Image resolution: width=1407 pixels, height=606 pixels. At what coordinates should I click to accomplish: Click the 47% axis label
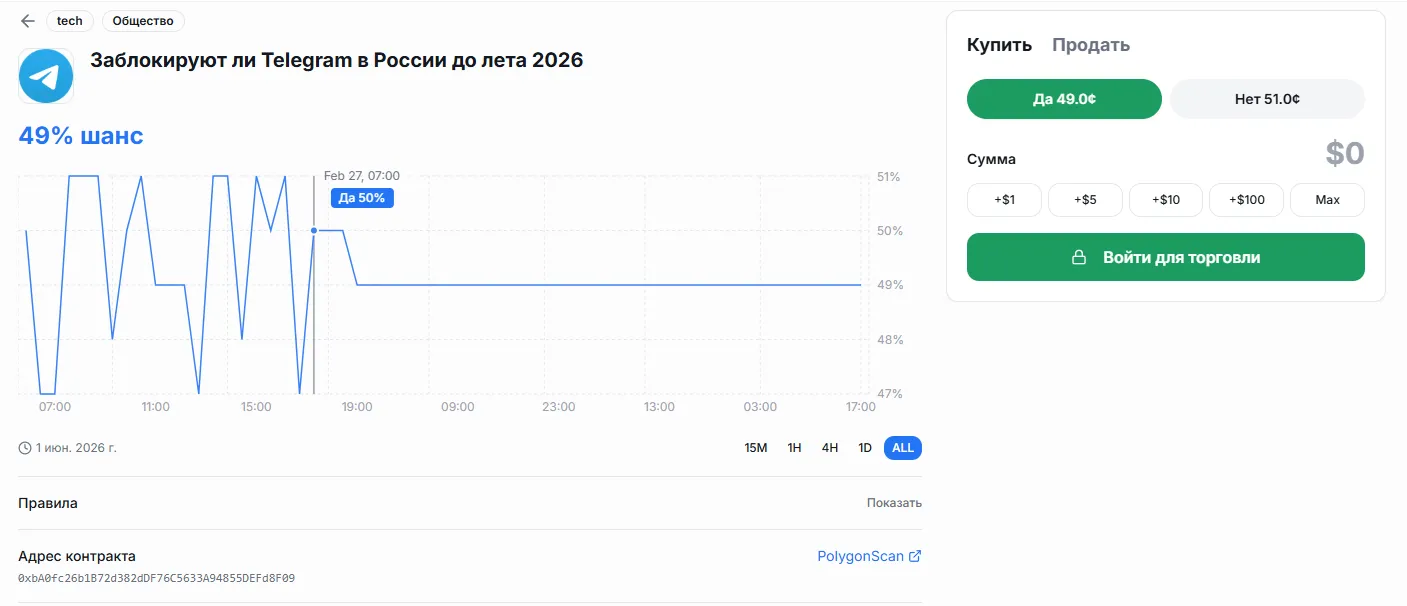(x=888, y=394)
